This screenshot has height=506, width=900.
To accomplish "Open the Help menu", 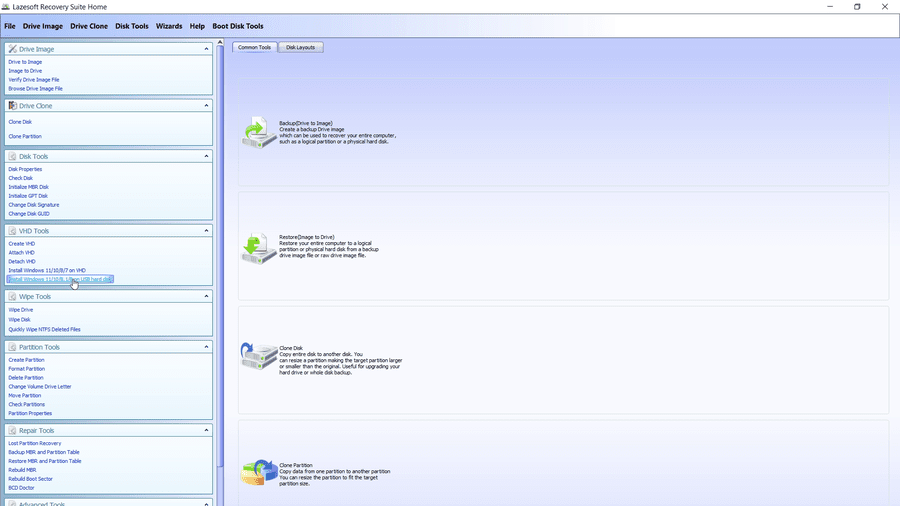I will [x=197, y=26].
